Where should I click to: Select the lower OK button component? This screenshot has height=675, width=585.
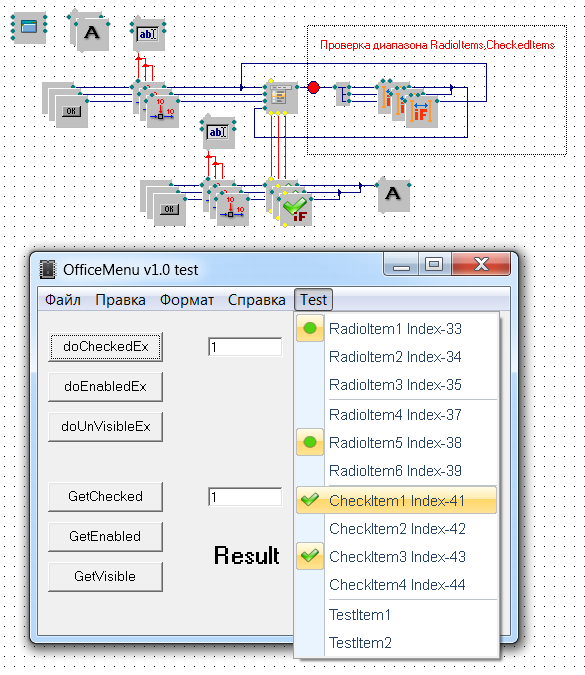coord(170,209)
